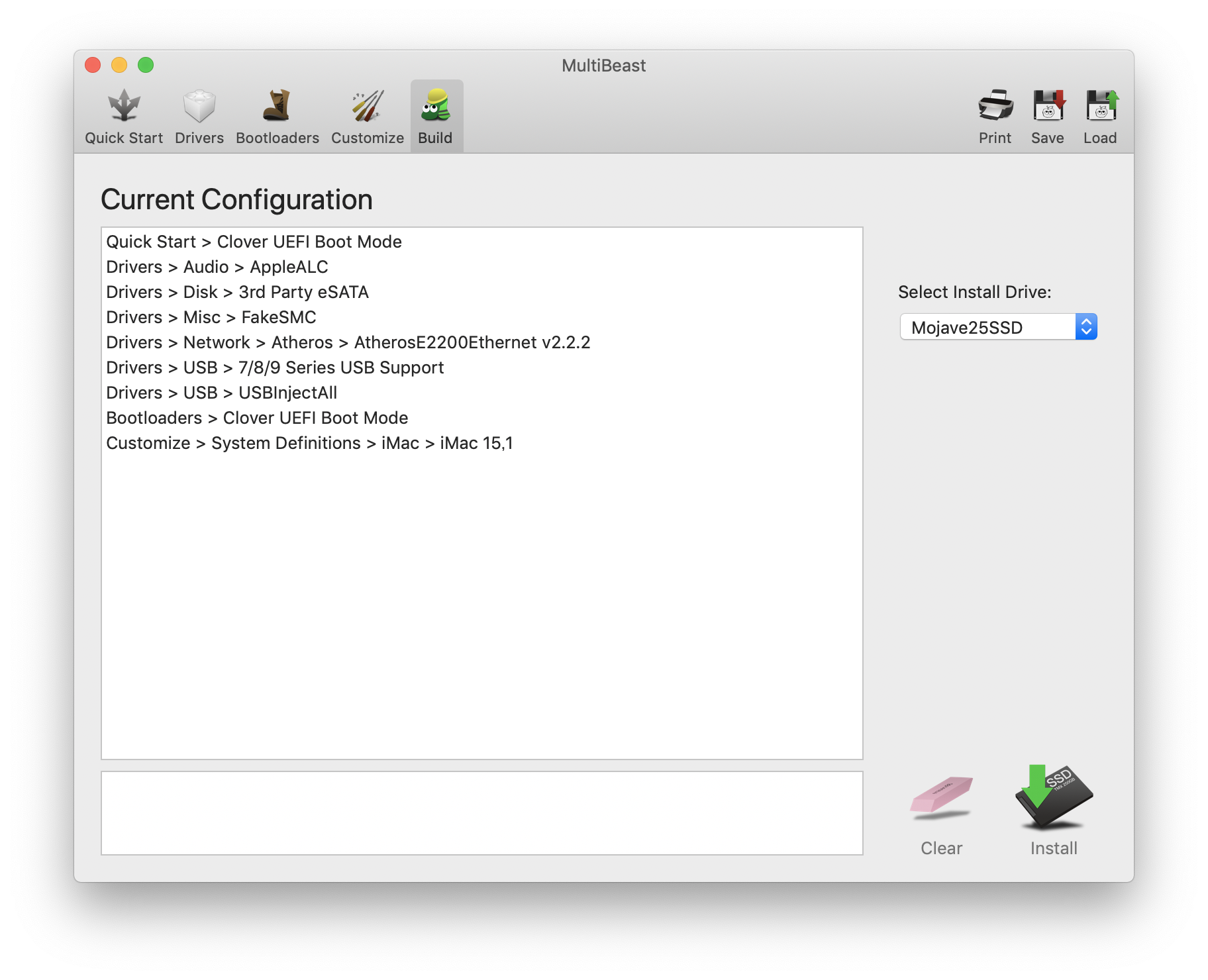Load a saved configuration
Screen dimensions: 1208x980
pyautogui.click(x=1101, y=117)
